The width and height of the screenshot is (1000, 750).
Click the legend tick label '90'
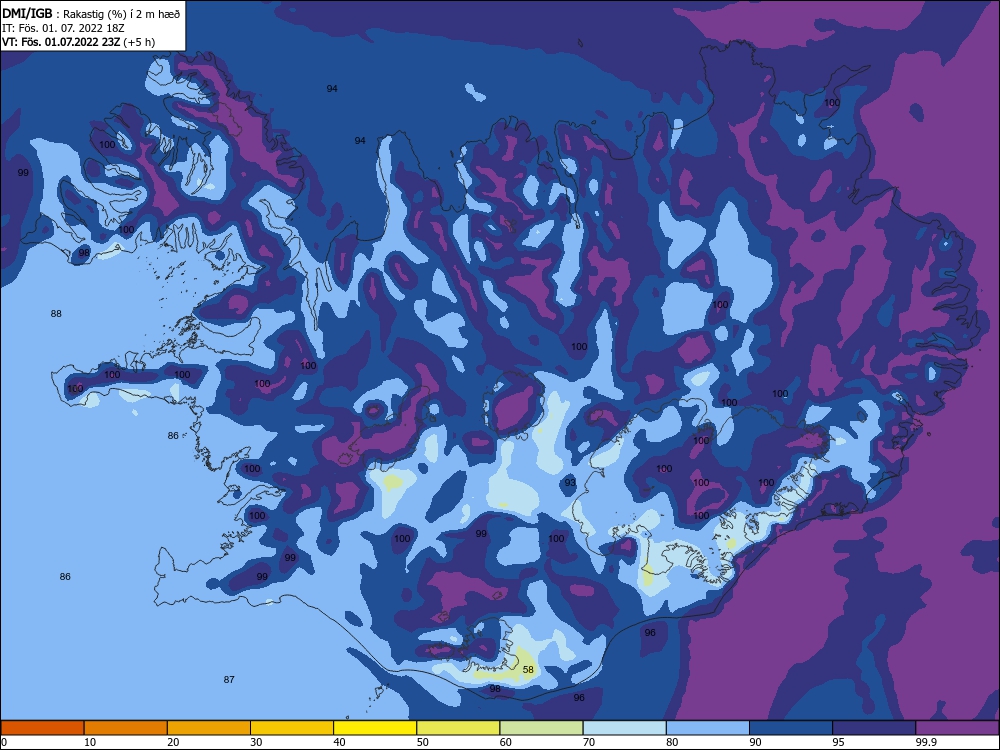[x=756, y=742]
